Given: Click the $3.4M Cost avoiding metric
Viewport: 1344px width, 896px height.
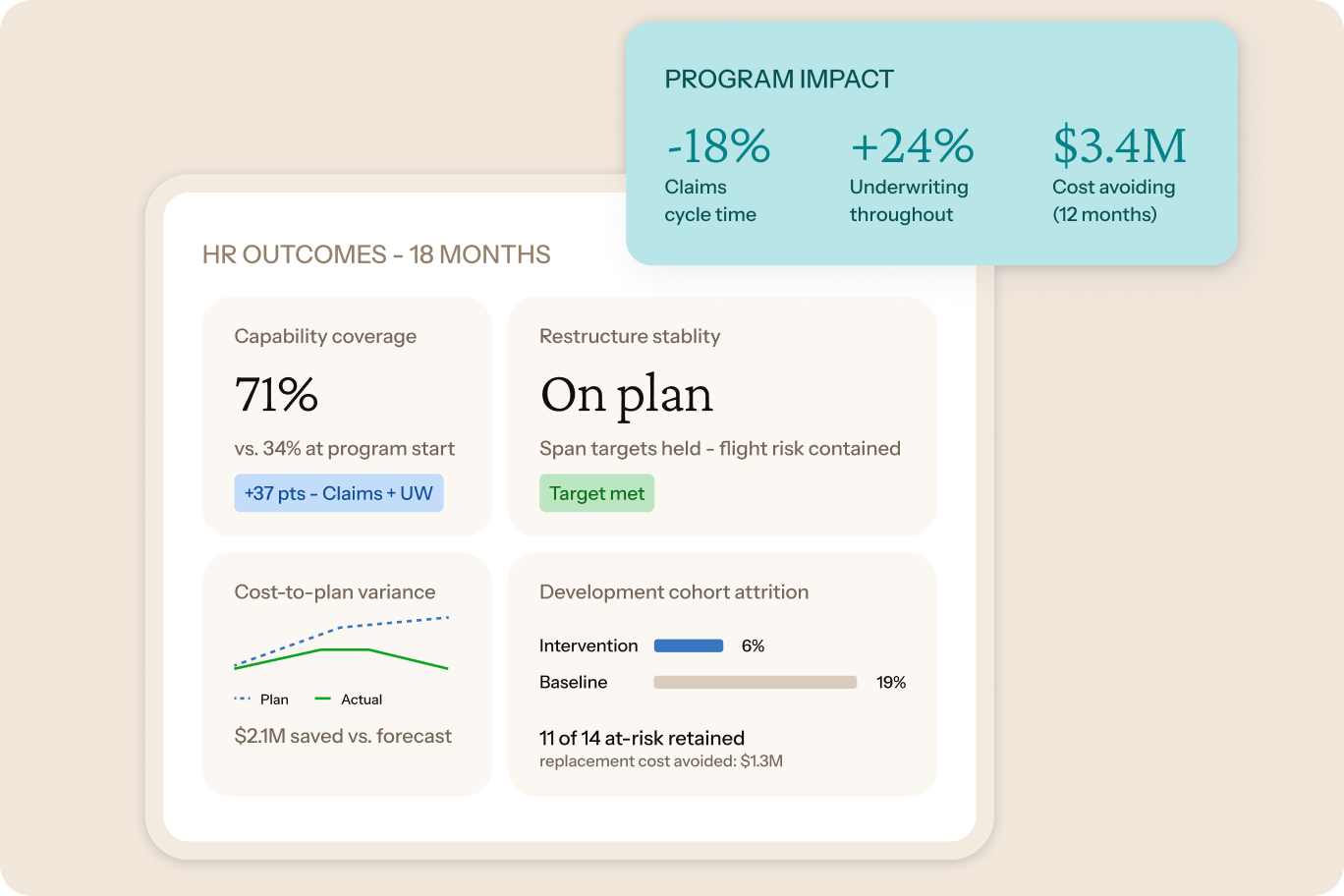Looking at the screenshot, I should (1120, 174).
